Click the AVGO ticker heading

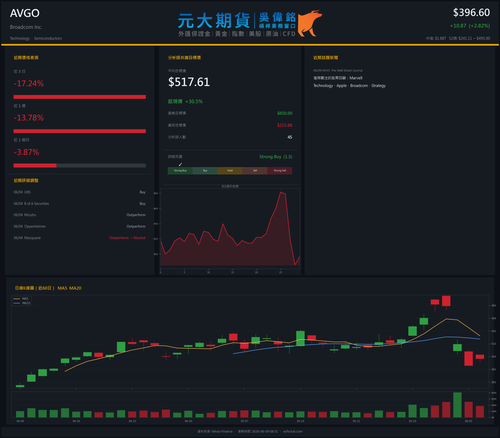[25, 13]
